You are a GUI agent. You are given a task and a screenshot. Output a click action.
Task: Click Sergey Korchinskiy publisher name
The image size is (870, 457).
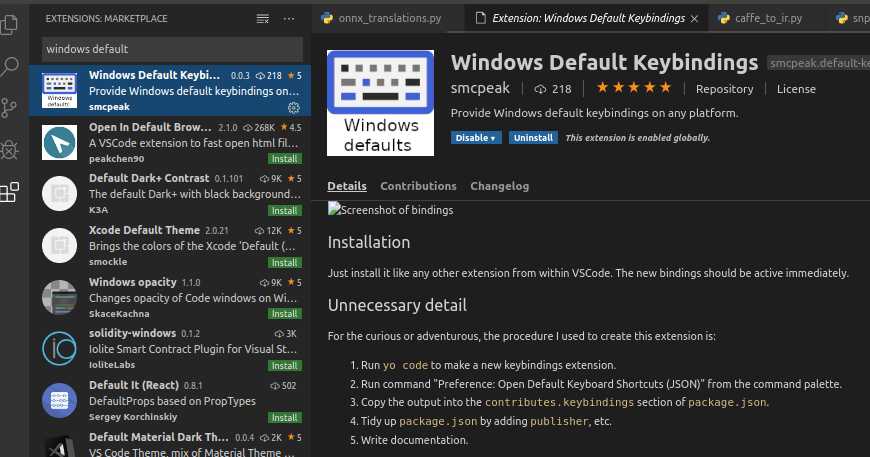pos(133,417)
